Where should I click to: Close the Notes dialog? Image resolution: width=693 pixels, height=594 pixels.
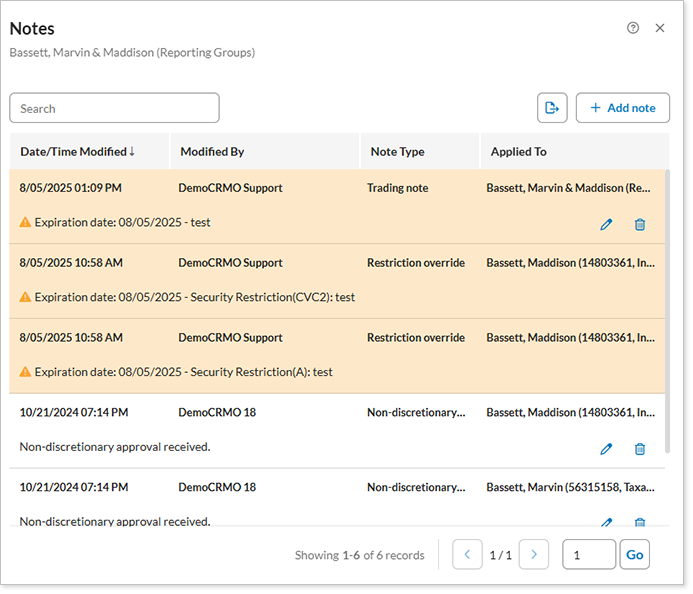(x=660, y=28)
